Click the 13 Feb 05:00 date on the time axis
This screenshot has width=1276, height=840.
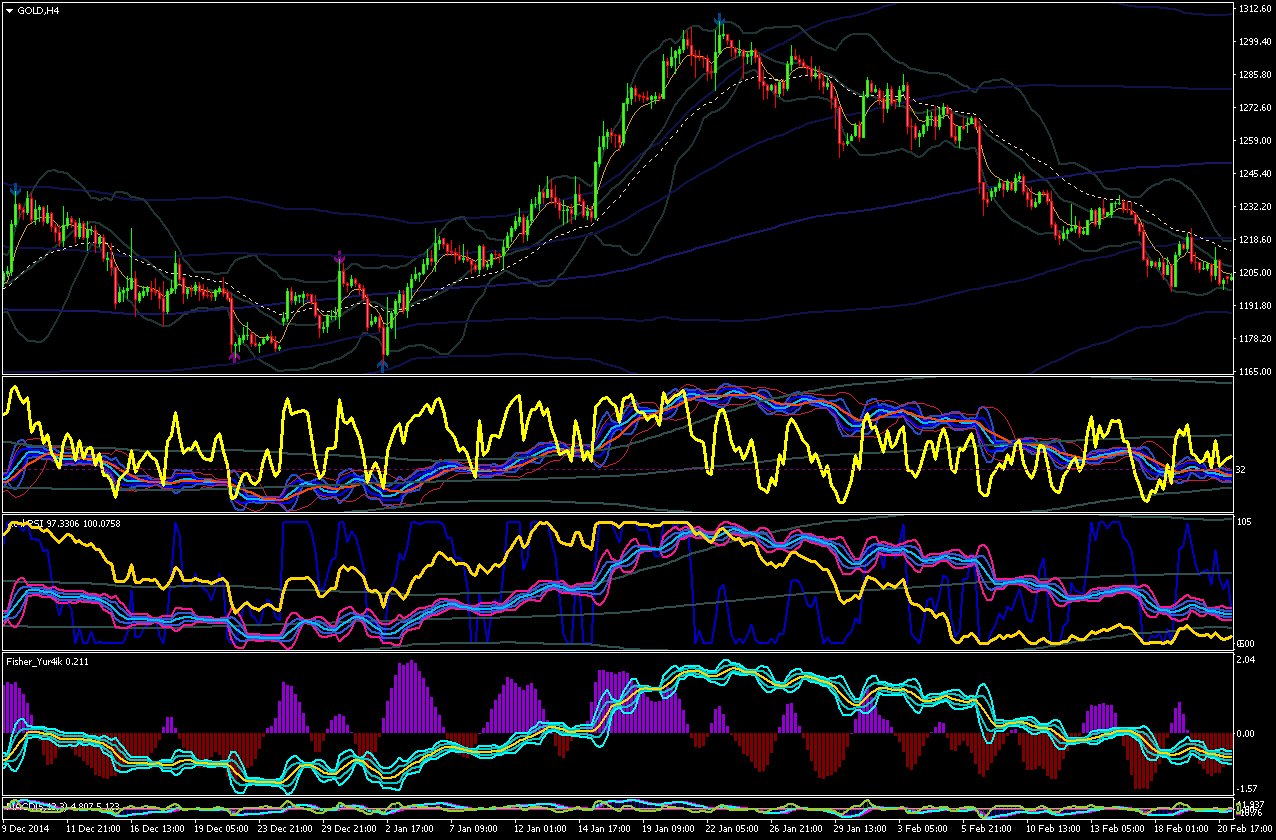[x=1117, y=829]
